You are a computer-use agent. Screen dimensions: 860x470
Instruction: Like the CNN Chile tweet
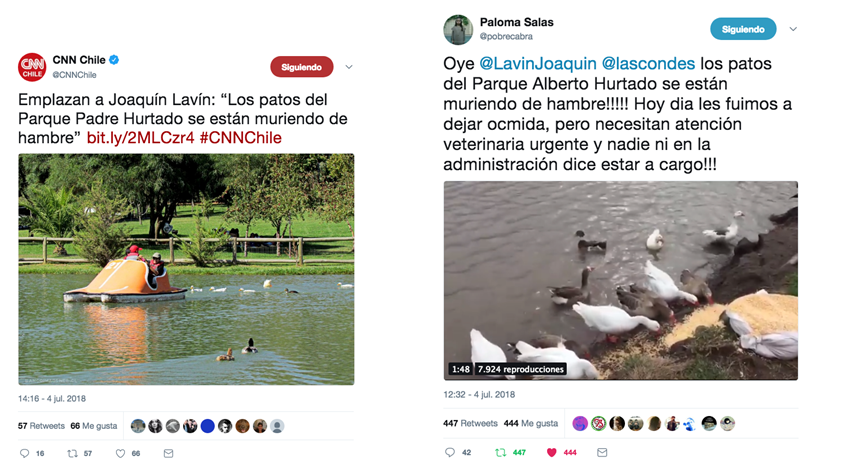point(120,454)
